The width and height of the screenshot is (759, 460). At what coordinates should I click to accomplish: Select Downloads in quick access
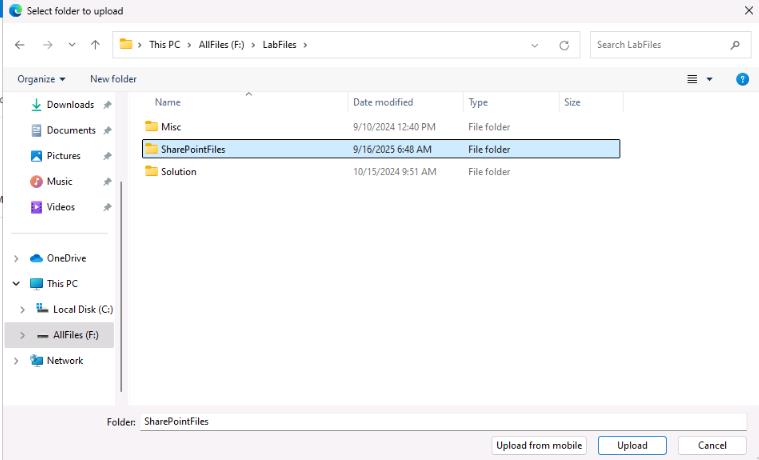click(x=69, y=105)
